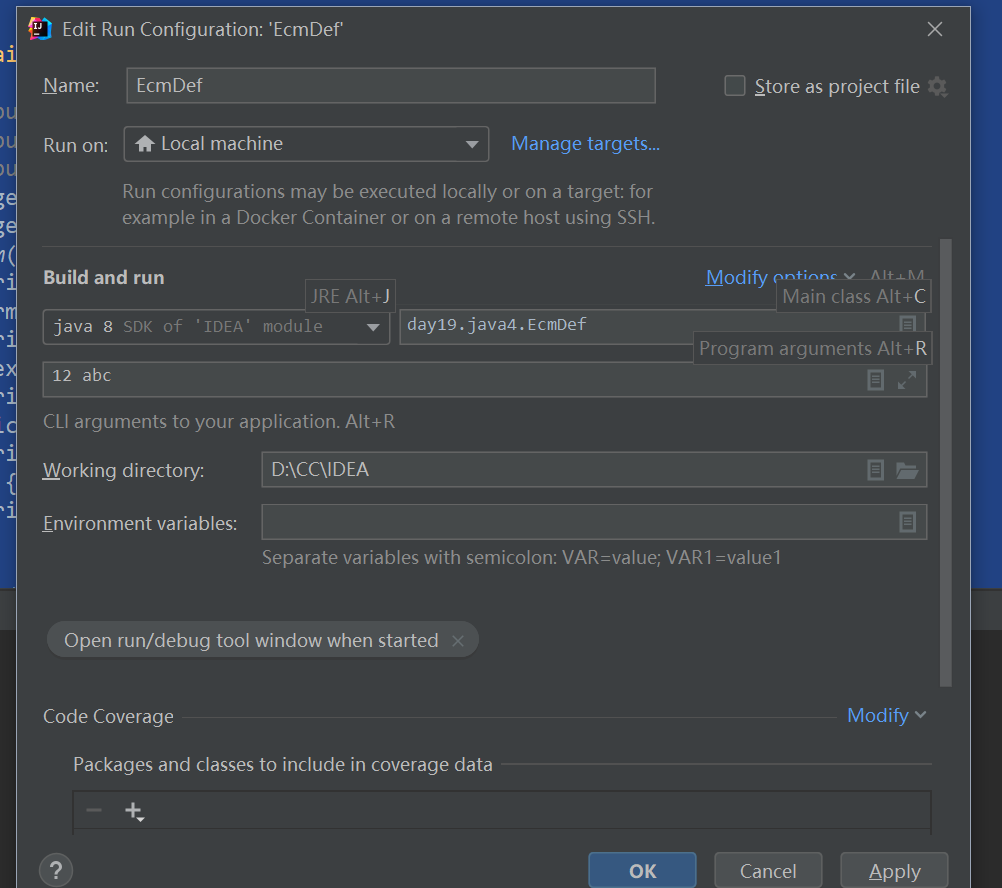The width and height of the screenshot is (1002, 888).
Task: Click the Apply button
Action: coord(894,871)
